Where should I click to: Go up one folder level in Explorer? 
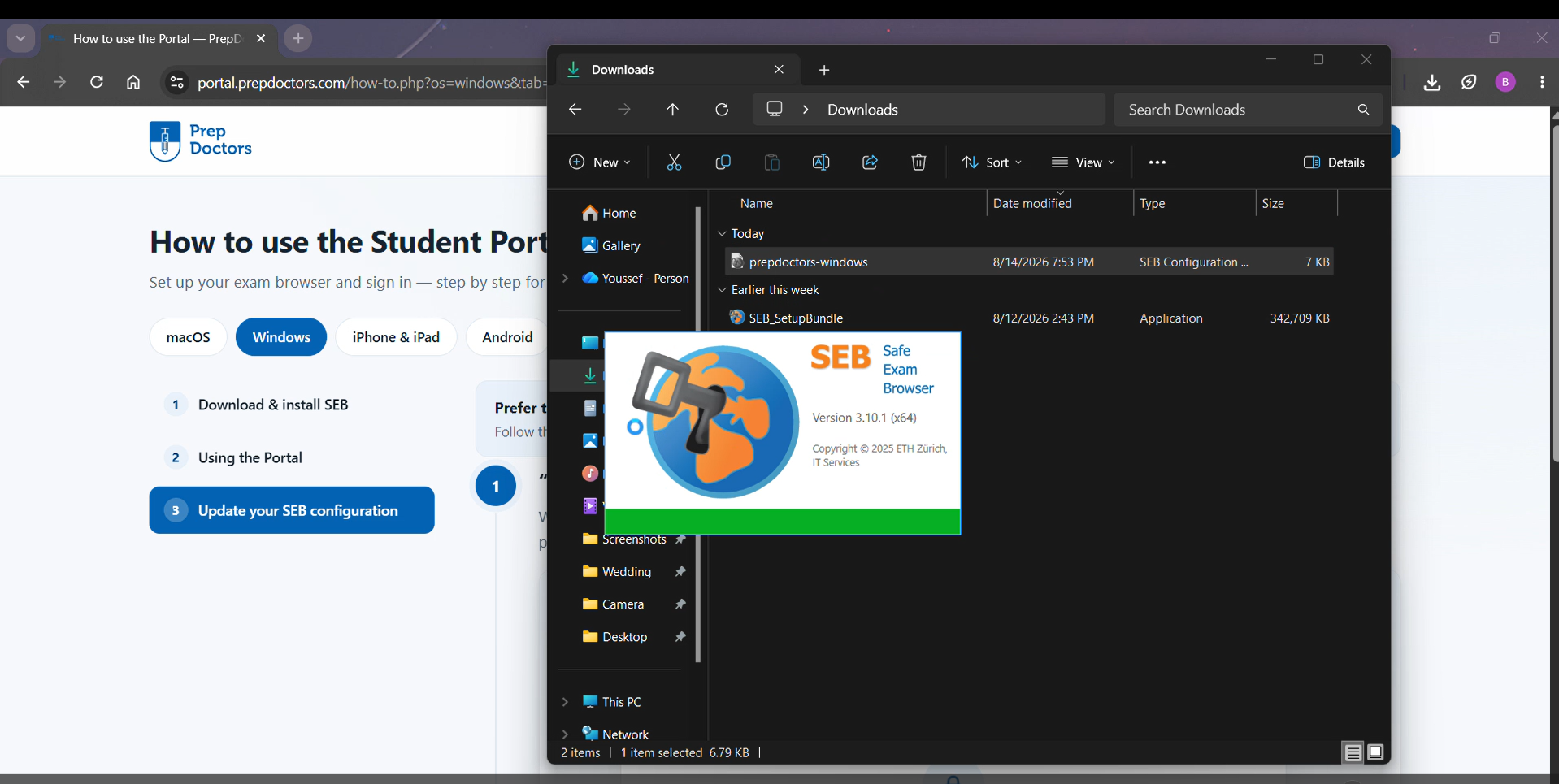pyautogui.click(x=673, y=110)
